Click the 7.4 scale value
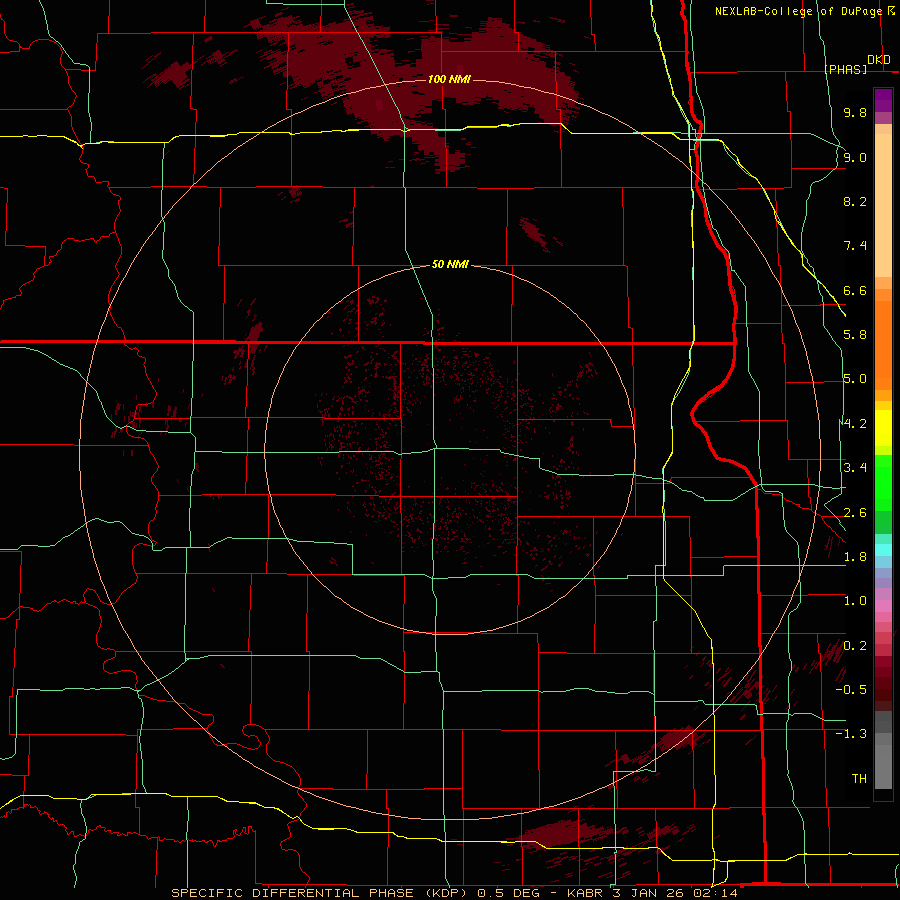 pyautogui.click(x=855, y=246)
